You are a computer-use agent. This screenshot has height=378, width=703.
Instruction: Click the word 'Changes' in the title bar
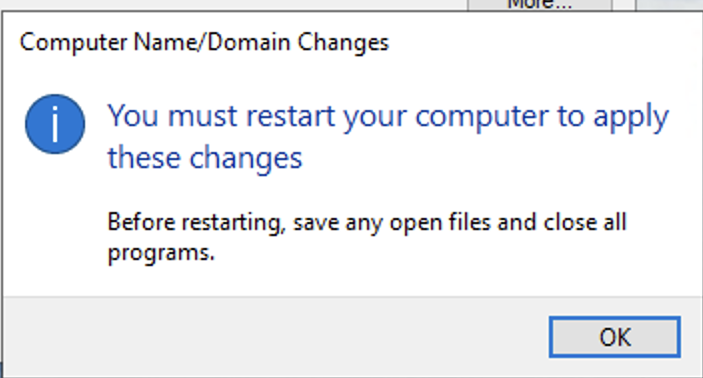[343, 43]
